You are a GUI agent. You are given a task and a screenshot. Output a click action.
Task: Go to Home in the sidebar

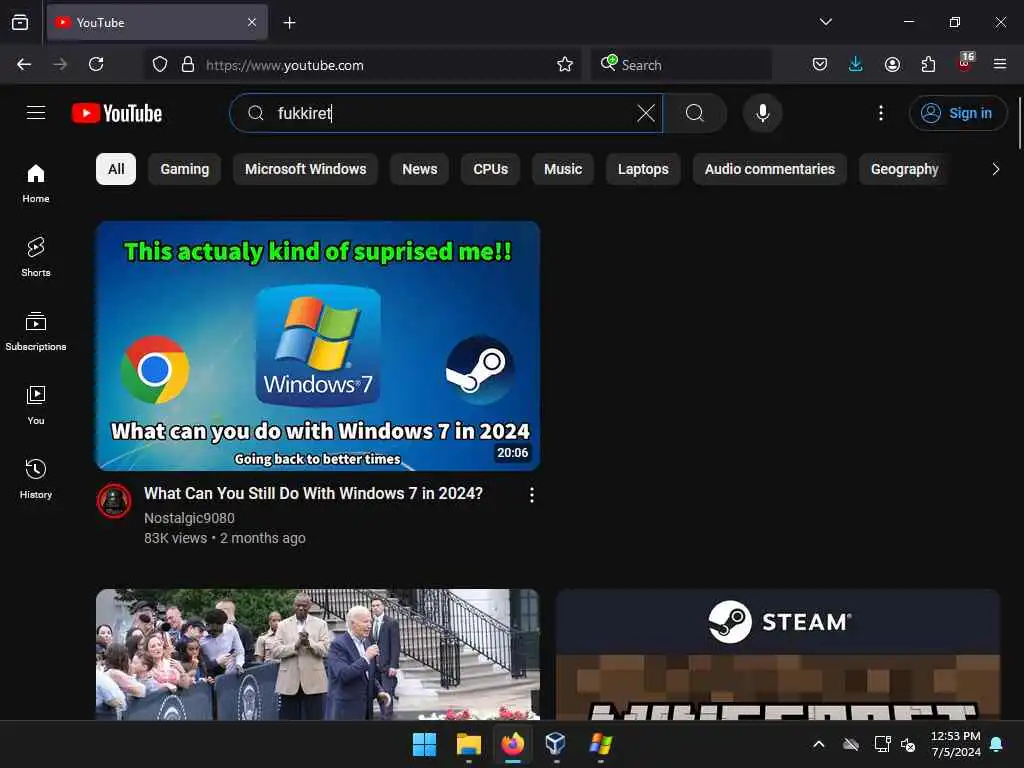click(36, 184)
